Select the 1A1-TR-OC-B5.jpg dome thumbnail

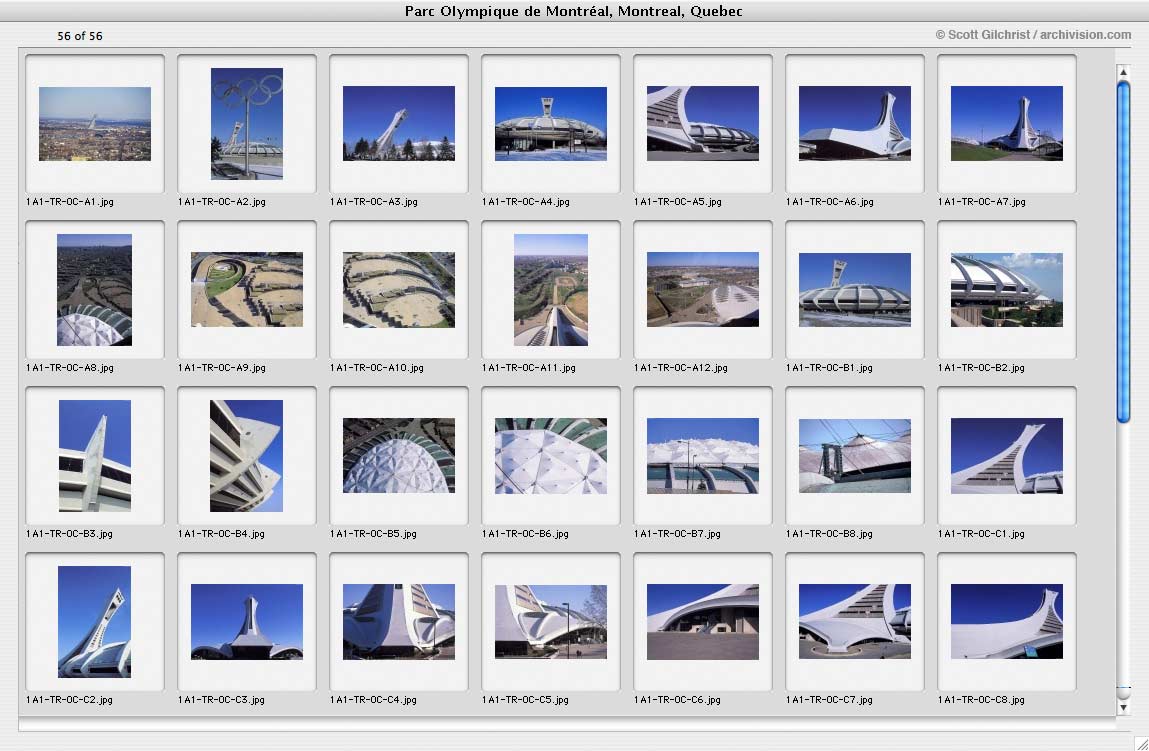click(x=399, y=456)
